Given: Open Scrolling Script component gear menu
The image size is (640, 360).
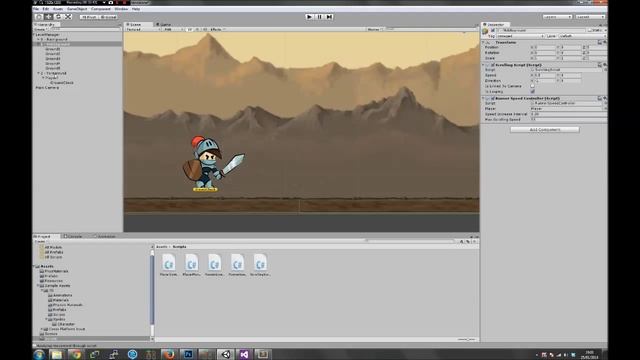Looking at the screenshot, I should (x=605, y=65).
